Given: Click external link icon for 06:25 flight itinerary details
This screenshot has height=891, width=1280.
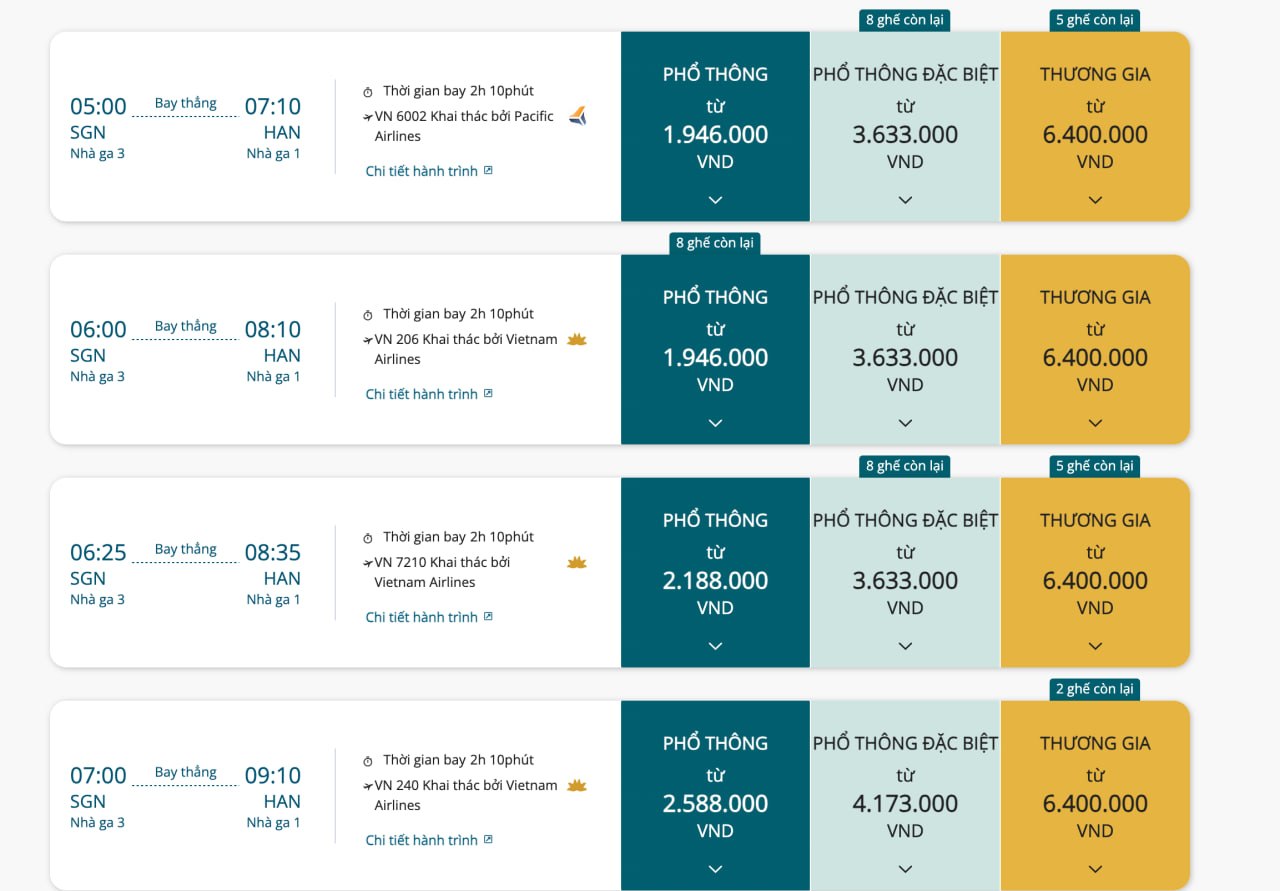Looking at the screenshot, I should (x=488, y=616).
